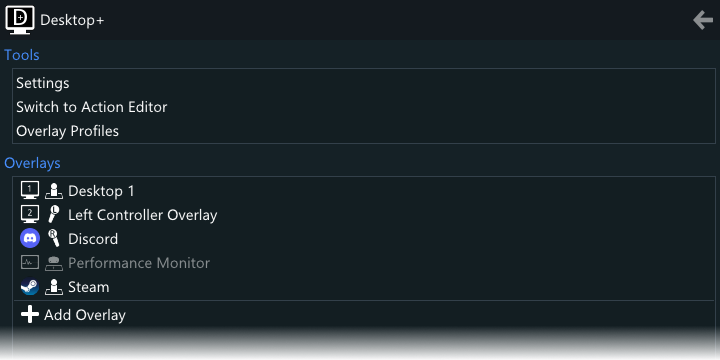Select the Desktop 1 overlay entry
Screen dimensions: 720x360
tap(364, 191)
